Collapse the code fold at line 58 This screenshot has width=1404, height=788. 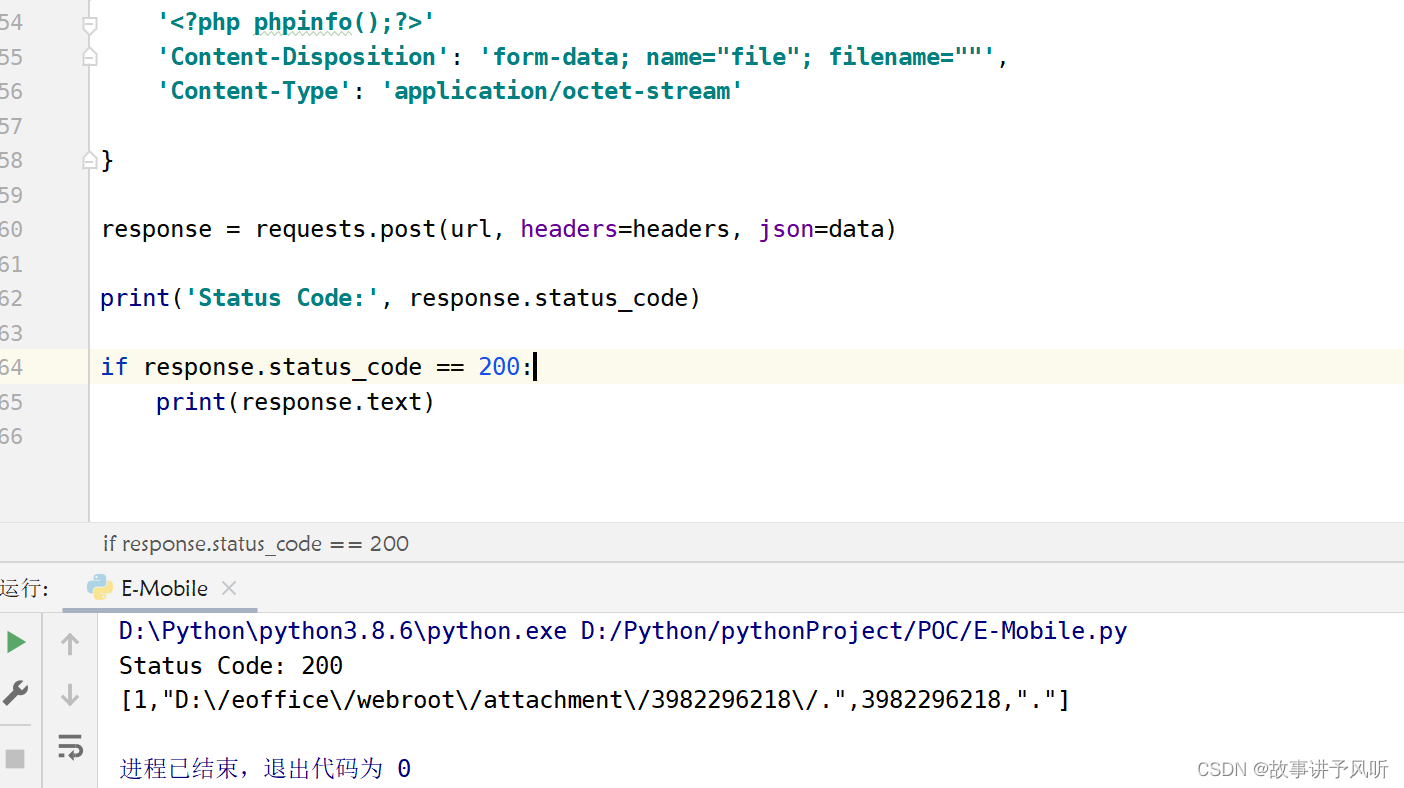(x=89, y=160)
